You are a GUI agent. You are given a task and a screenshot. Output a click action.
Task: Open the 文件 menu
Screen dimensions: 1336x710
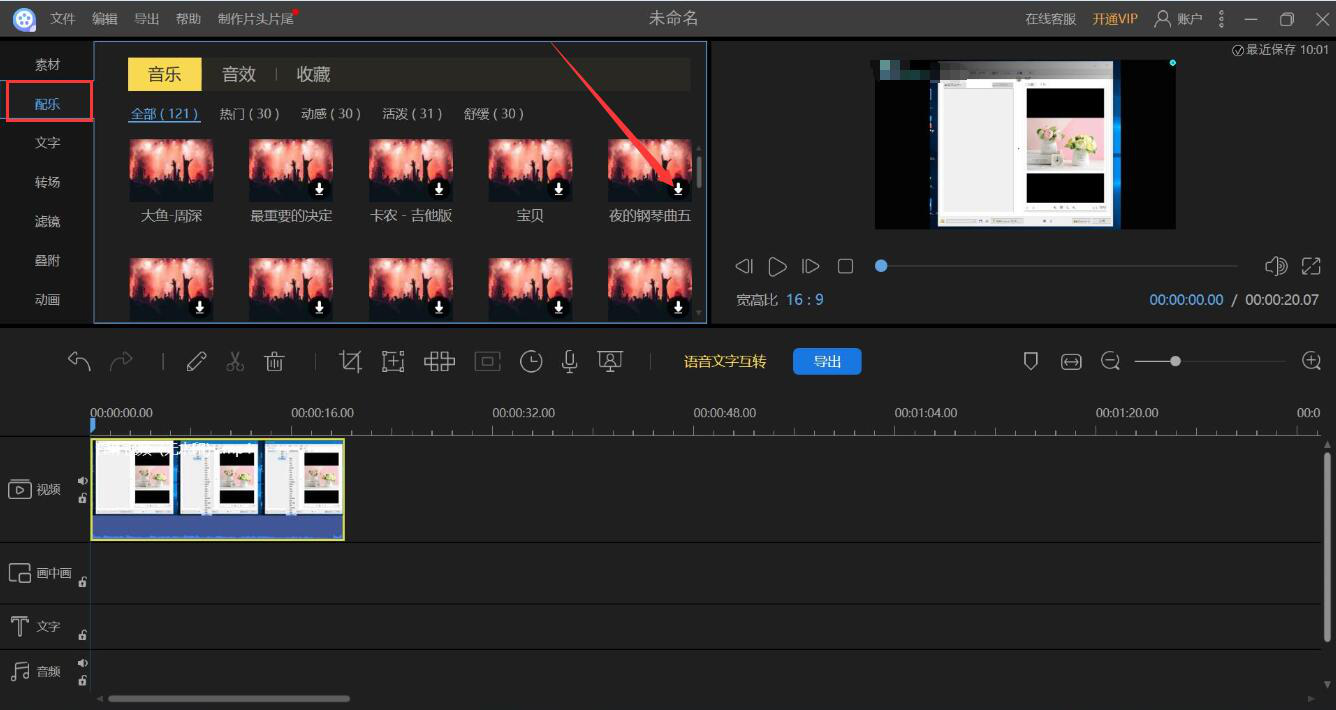[x=63, y=19]
